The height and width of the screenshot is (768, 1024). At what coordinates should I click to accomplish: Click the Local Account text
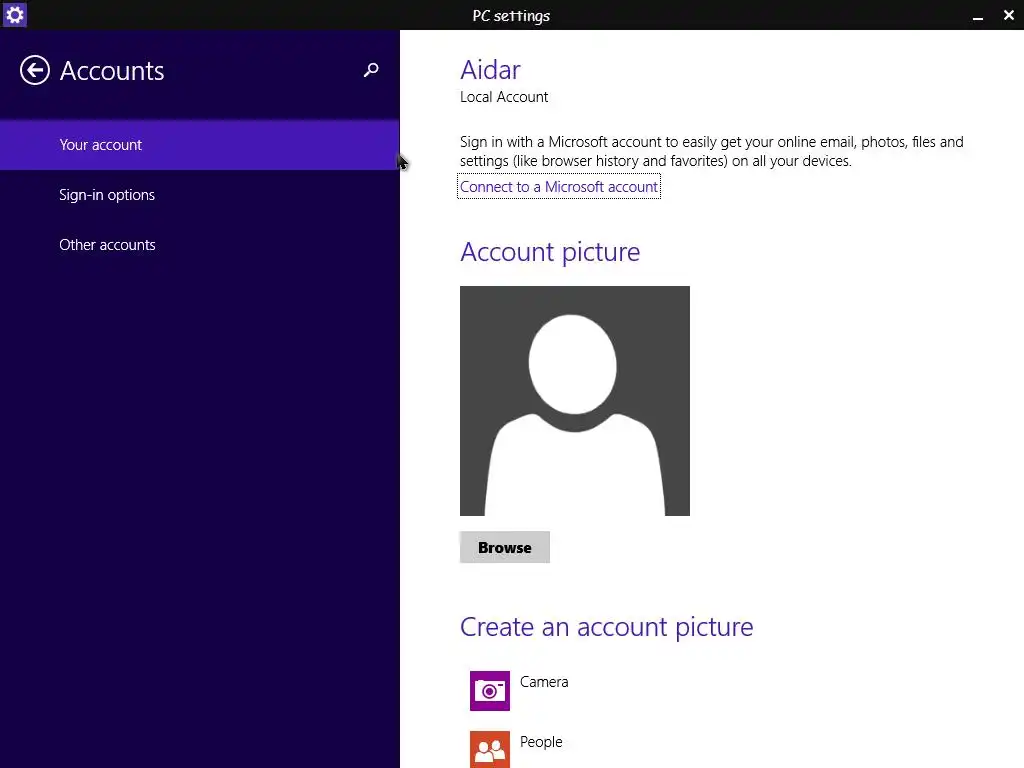(x=504, y=97)
